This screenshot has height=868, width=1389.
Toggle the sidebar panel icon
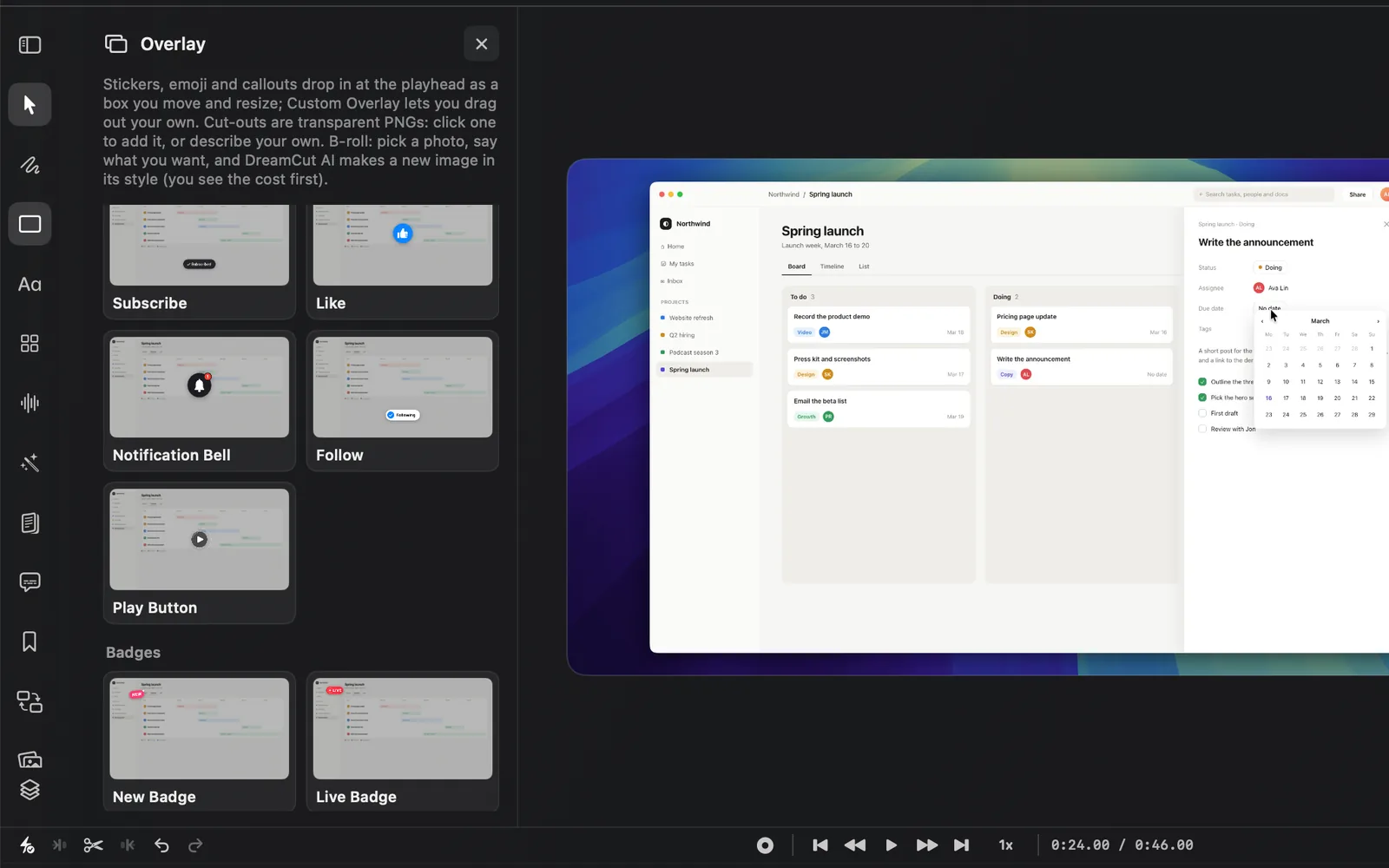point(30,44)
